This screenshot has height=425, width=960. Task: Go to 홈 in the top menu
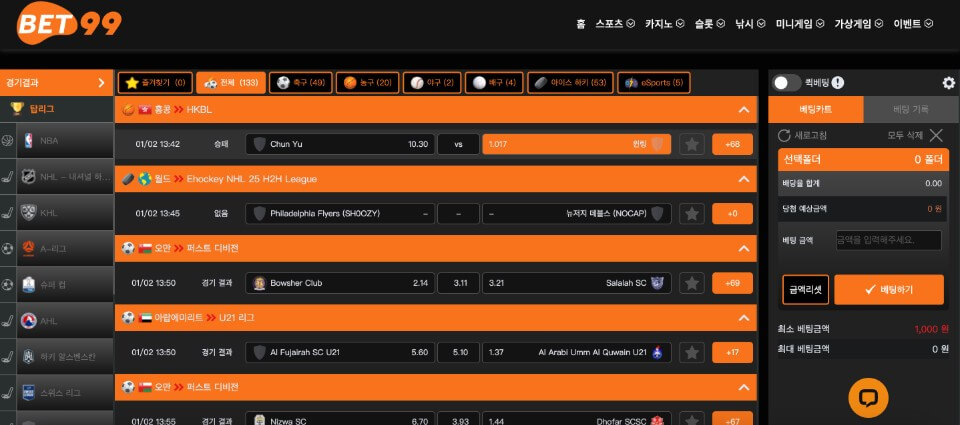pyautogui.click(x=580, y=24)
